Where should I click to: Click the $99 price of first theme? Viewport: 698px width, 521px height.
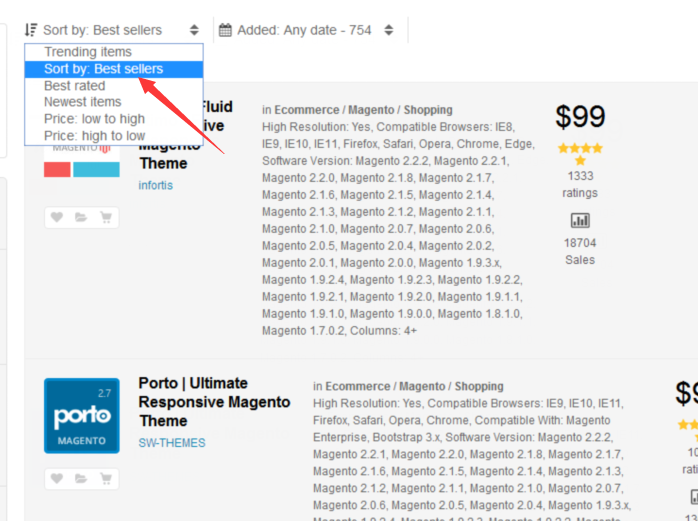580,117
